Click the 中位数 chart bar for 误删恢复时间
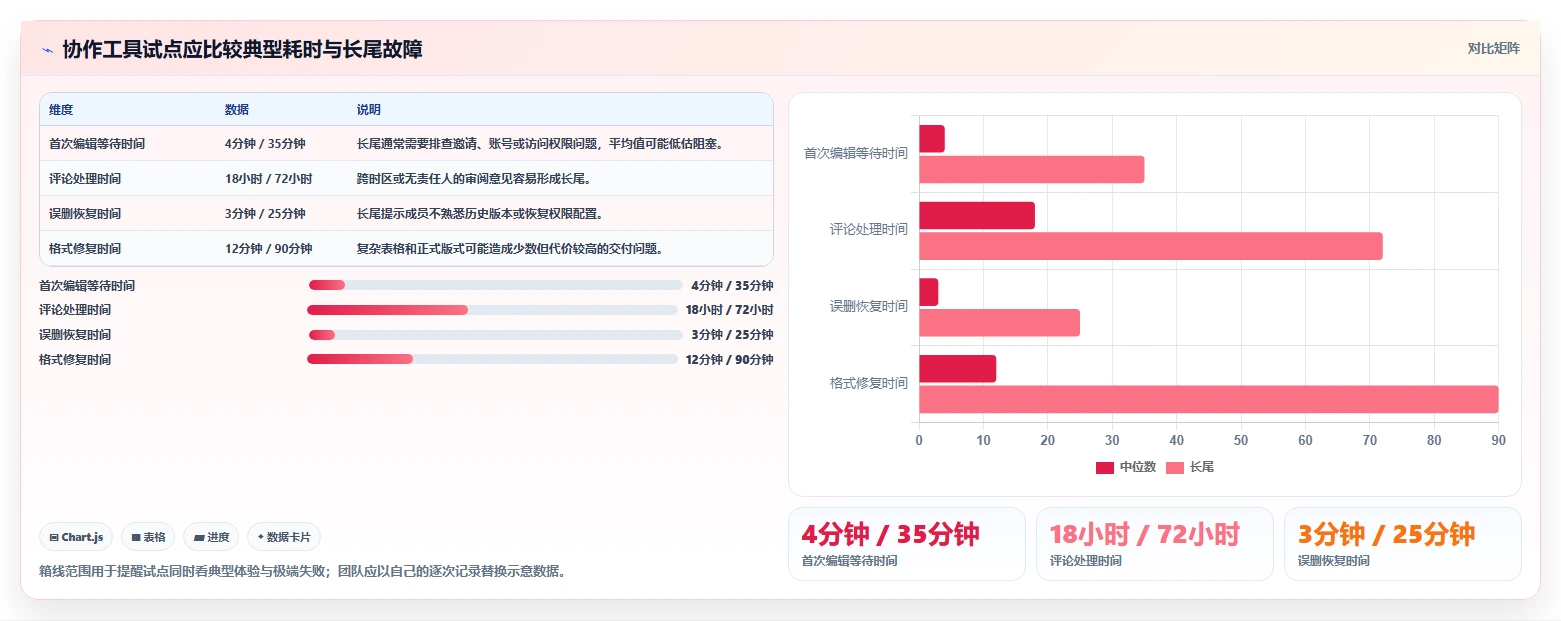Image resolution: width=1561 pixels, height=621 pixels. (x=929, y=292)
